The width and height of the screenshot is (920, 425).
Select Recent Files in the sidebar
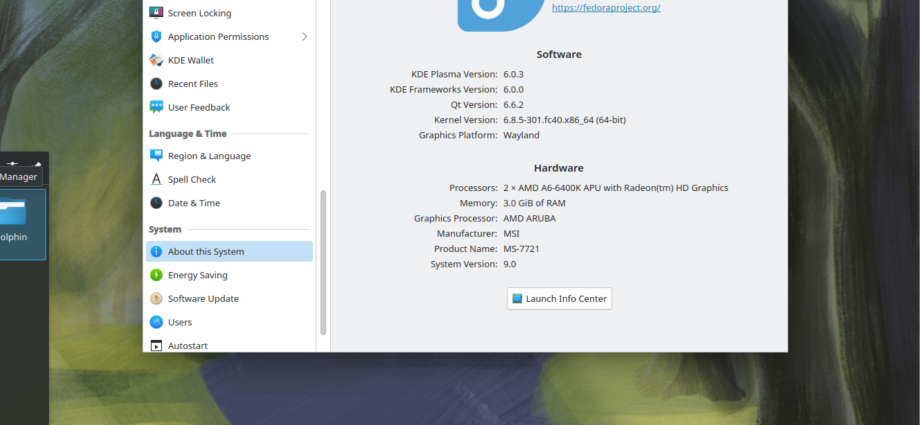click(x=229, y=83)
